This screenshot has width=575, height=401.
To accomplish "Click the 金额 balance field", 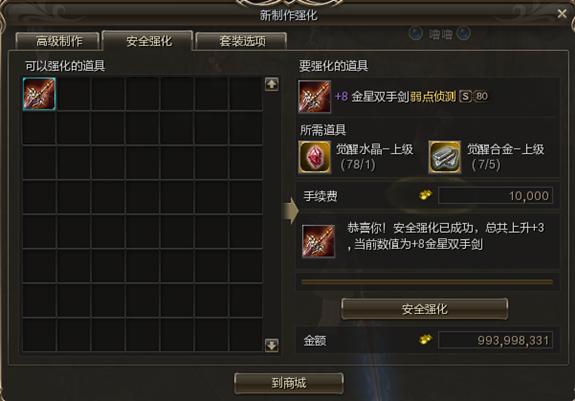I will [x=495, y=340].
